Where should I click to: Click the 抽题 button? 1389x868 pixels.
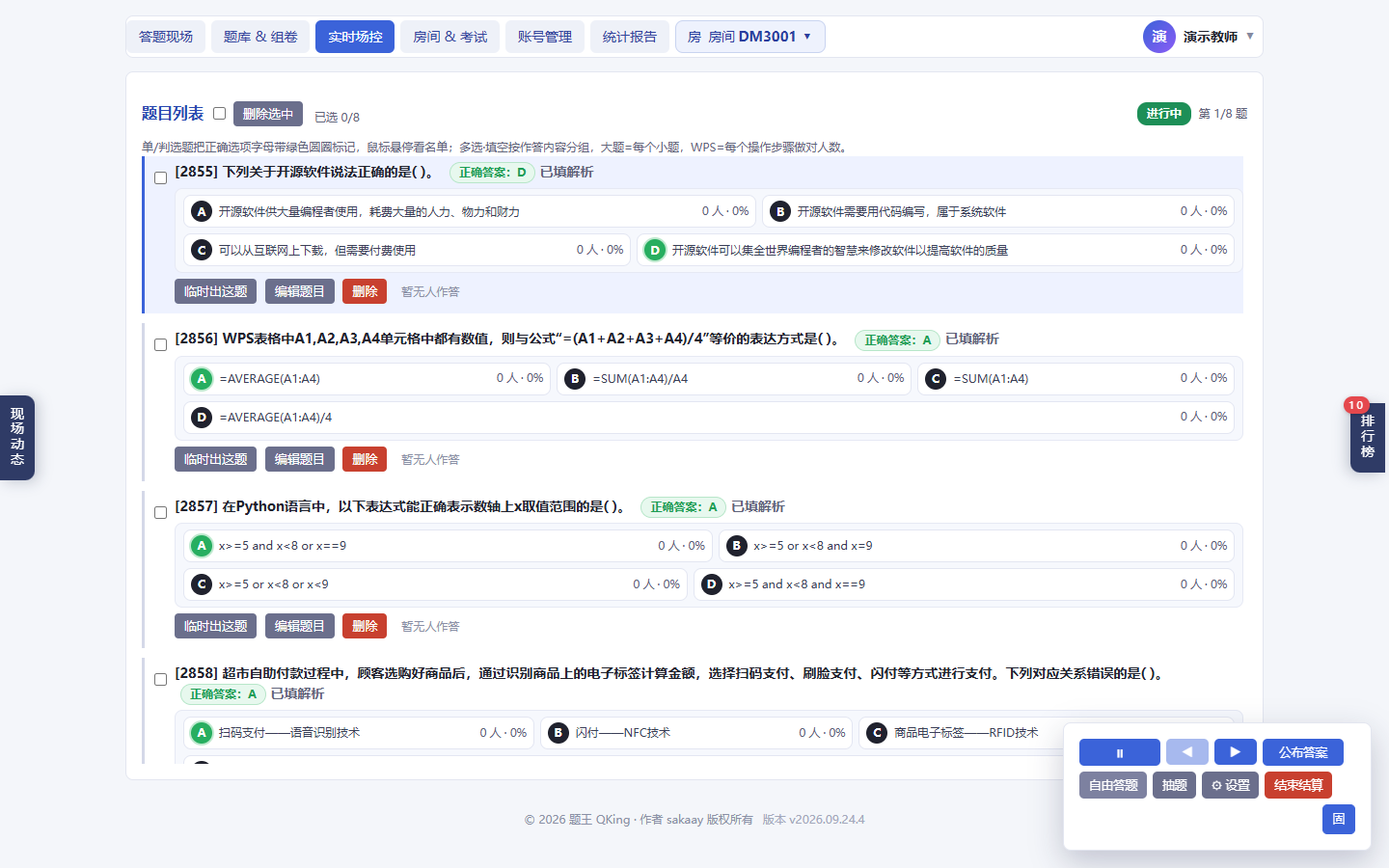tap(1175, 785)
